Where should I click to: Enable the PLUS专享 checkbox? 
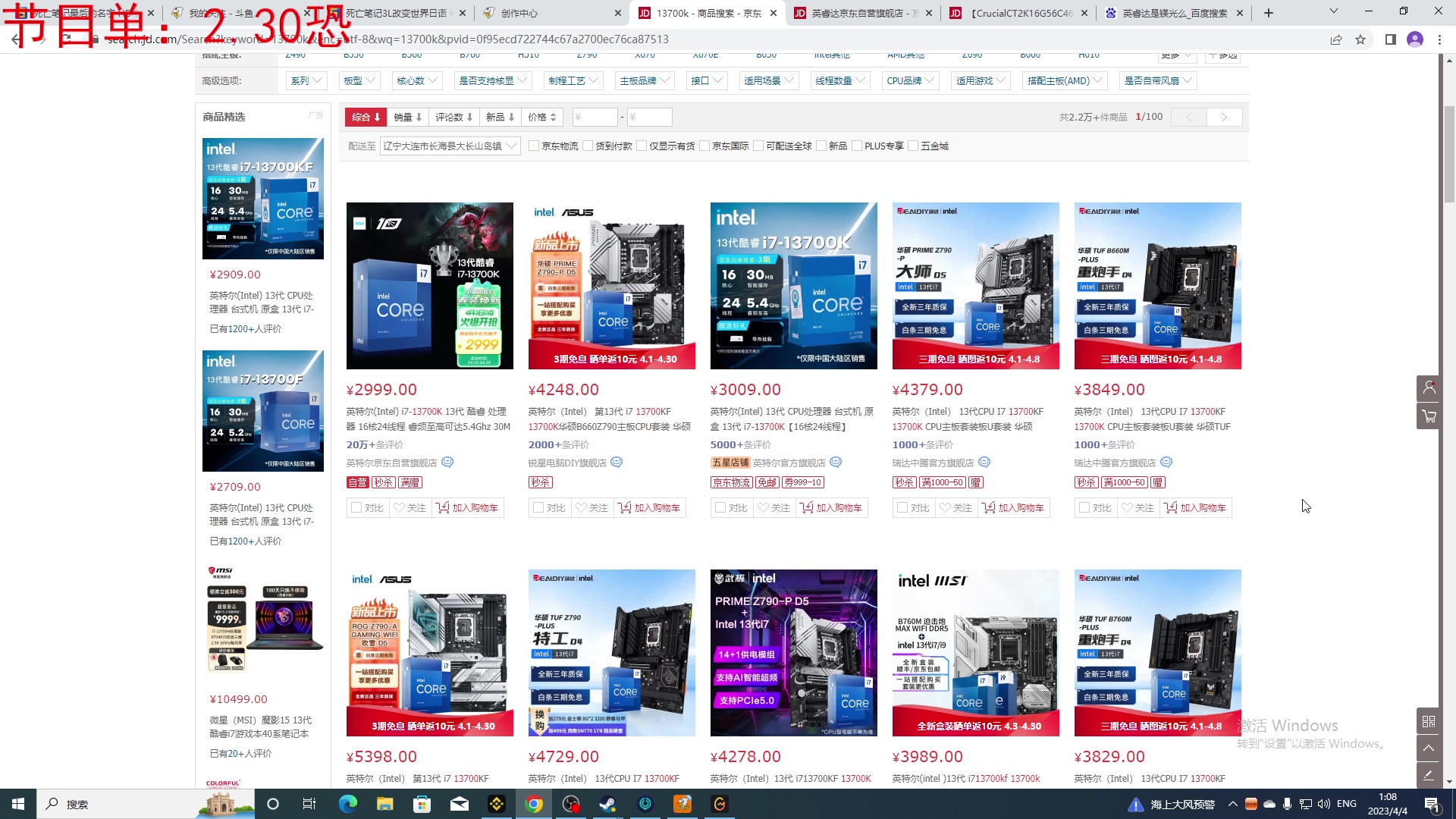[857, 146]
